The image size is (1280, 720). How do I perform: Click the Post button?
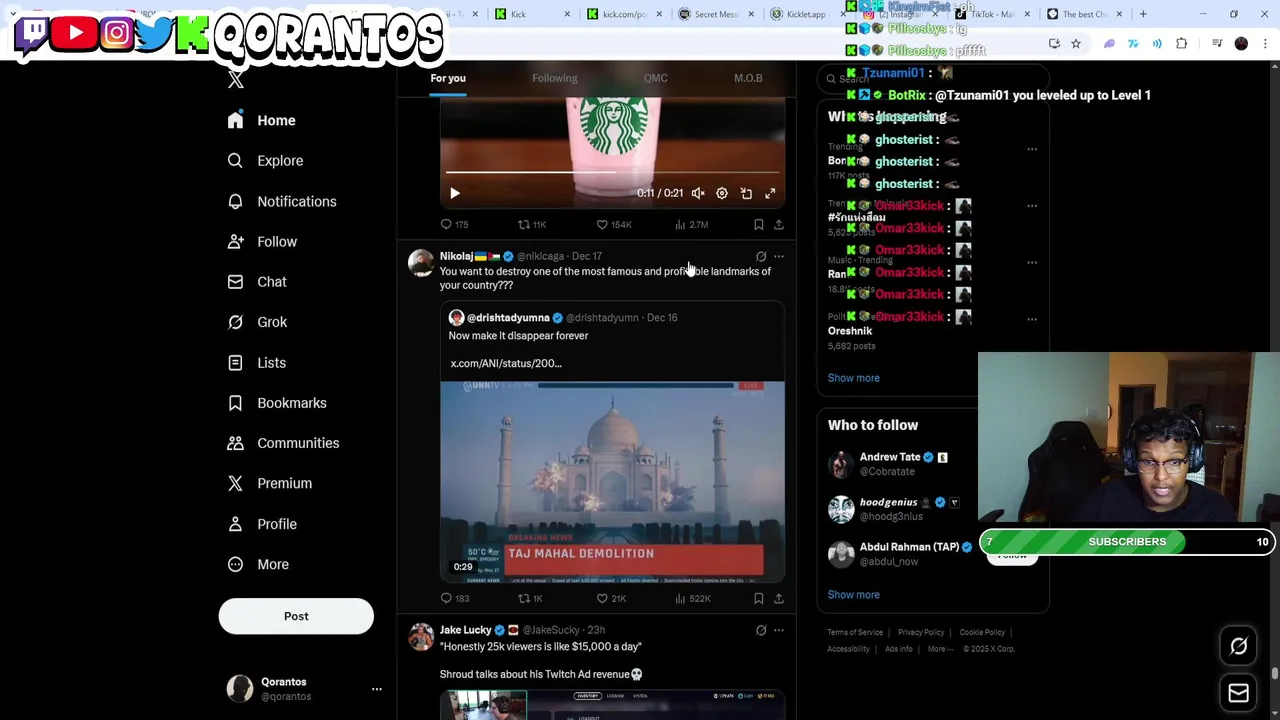click(296, 616)
